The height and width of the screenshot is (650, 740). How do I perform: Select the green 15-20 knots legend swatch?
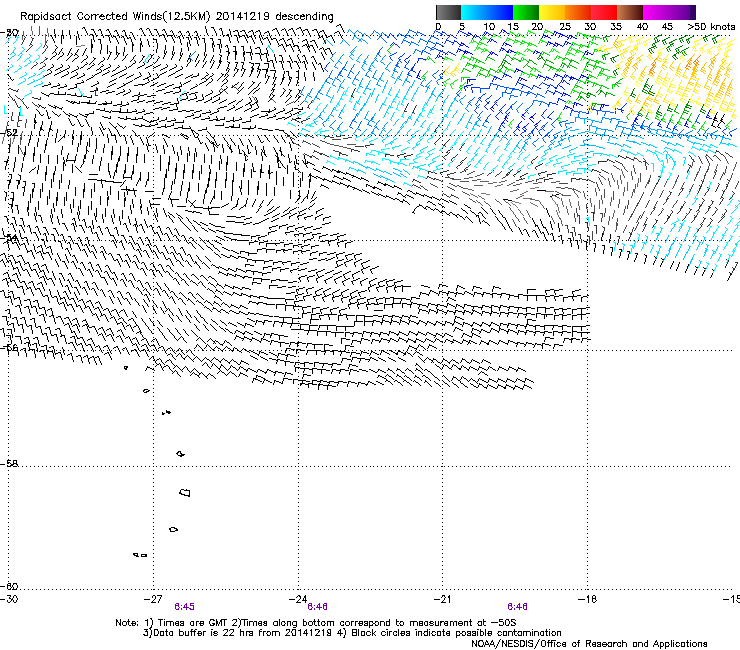(526, 12)
